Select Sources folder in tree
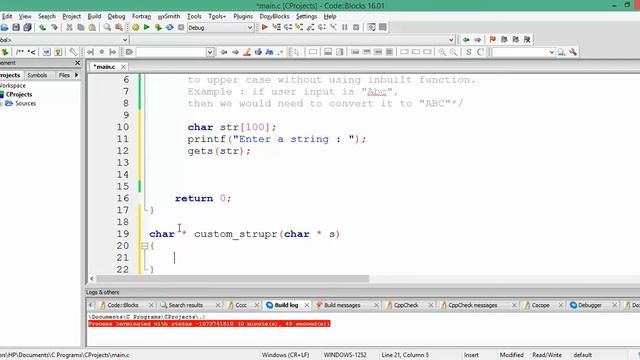The image size is (640, 360). click(25, 103)
